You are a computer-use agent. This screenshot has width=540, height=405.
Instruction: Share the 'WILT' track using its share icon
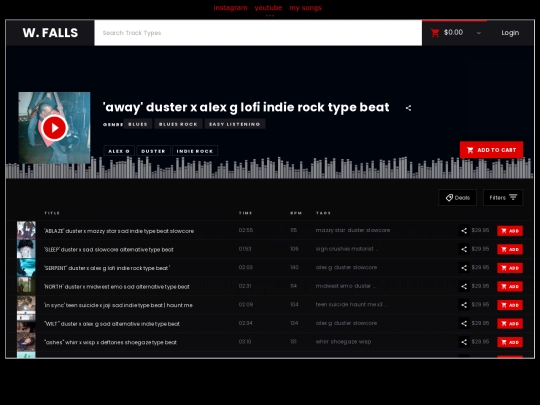464,323
